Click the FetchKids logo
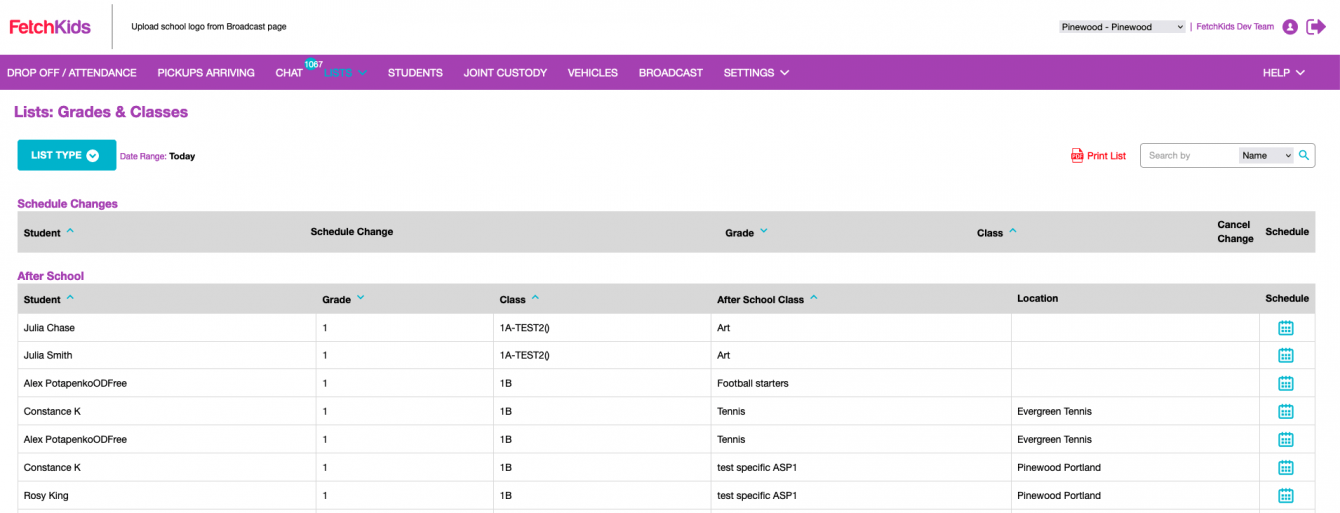1340x513 pixels. point(50,27)
